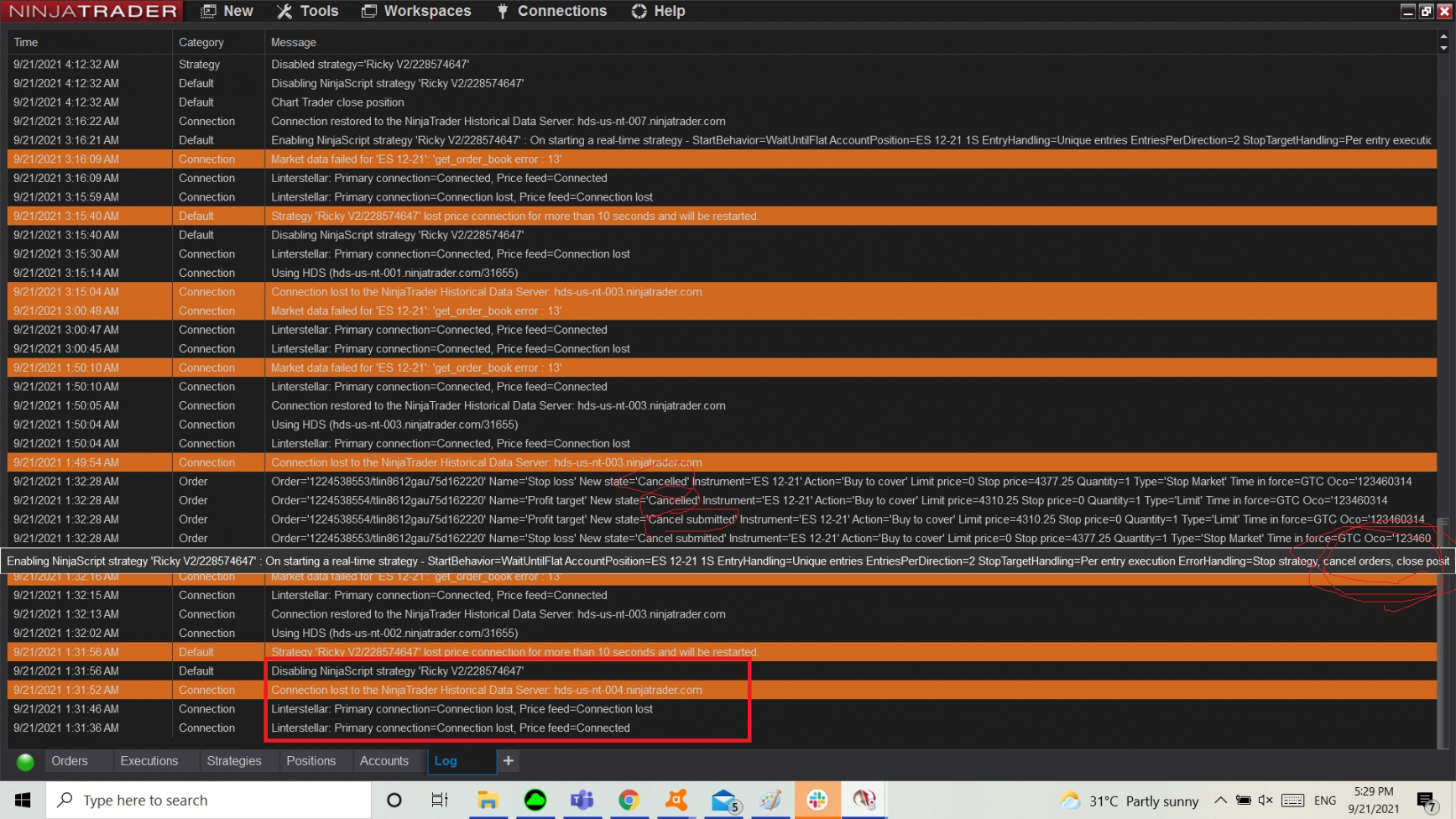The height and width of the screenshot is (819, 1456).
Task: Select the 'Using HDS (hds-us-nt-001.ninjatrader.com/31655)' message
Action: [394, 274]
